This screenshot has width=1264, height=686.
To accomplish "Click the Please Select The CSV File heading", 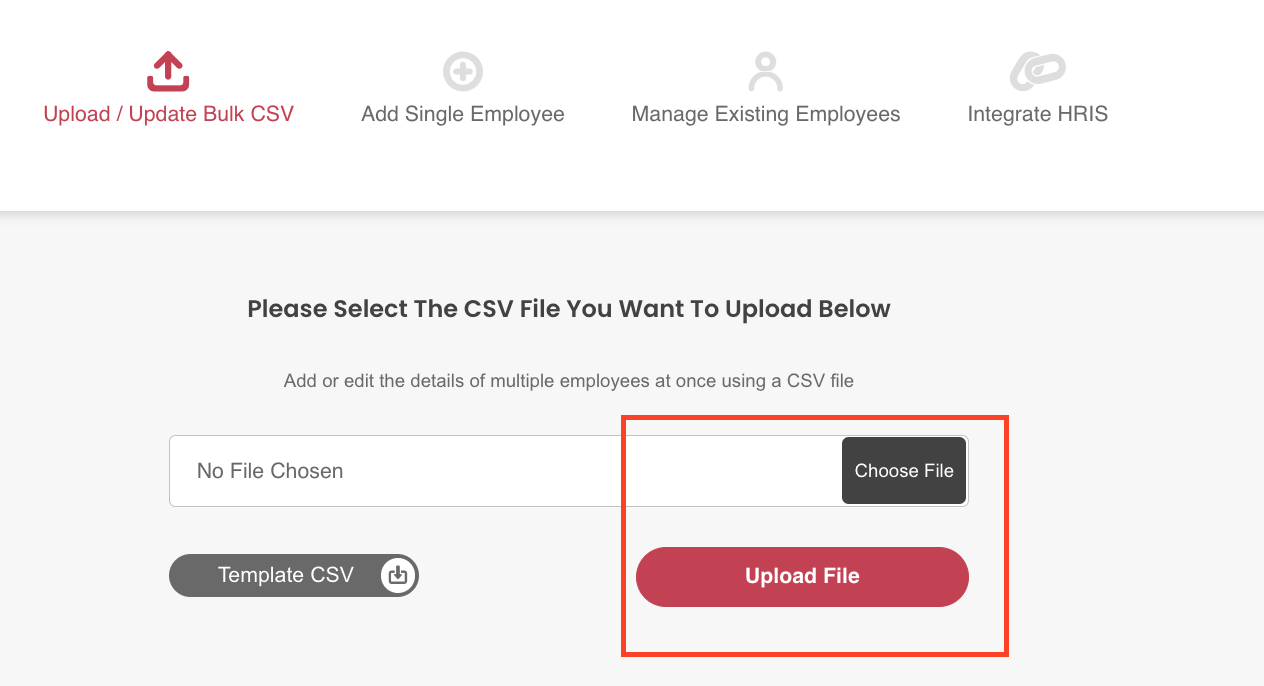I will 569,308.
